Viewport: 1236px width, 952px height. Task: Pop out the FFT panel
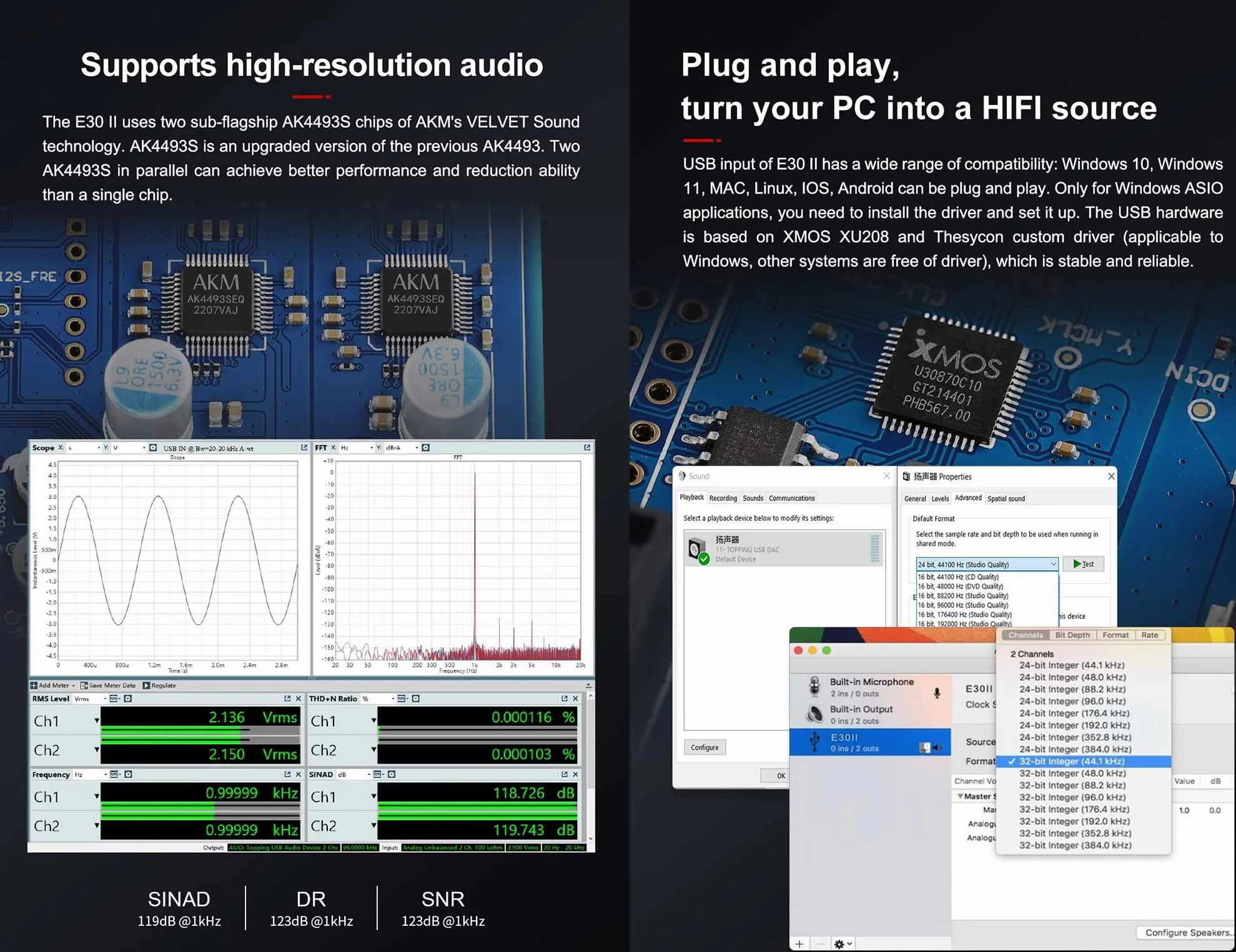(587, 448)
